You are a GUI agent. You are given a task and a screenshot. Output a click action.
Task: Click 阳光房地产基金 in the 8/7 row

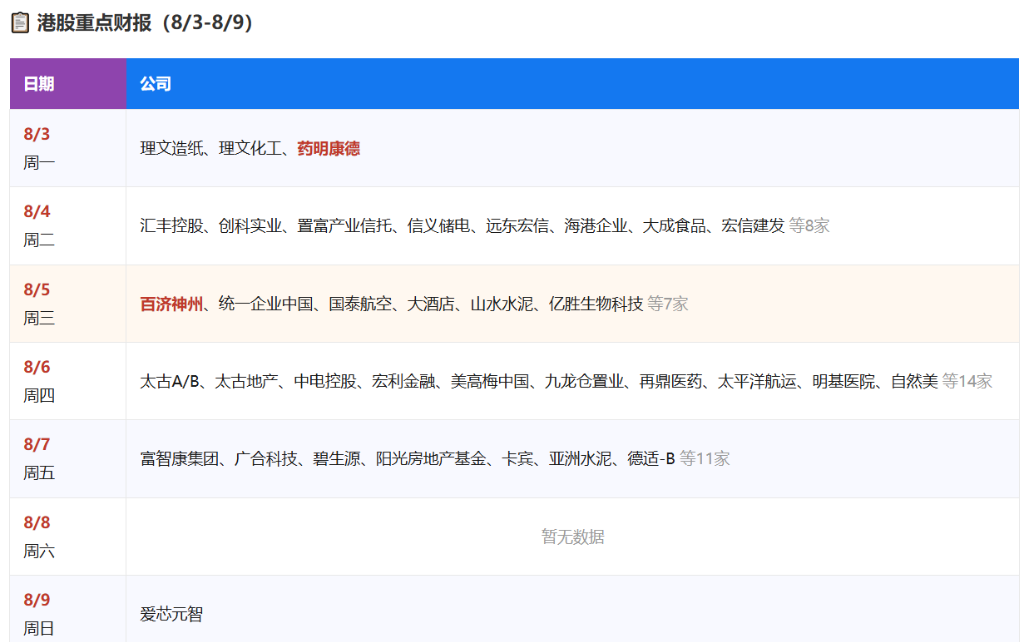[431, 458]
